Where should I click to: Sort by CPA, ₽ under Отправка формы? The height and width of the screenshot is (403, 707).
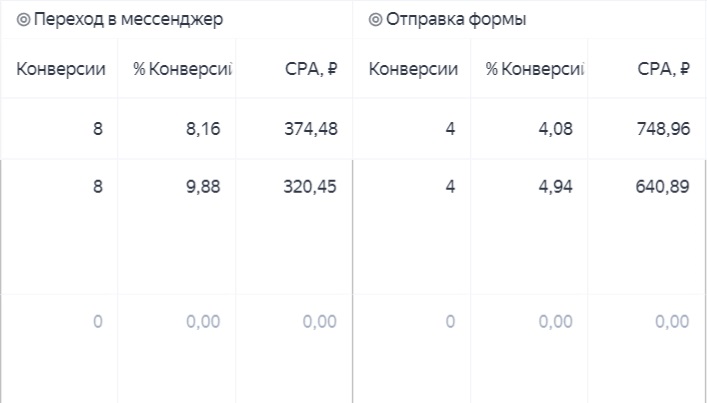(664, 69)
